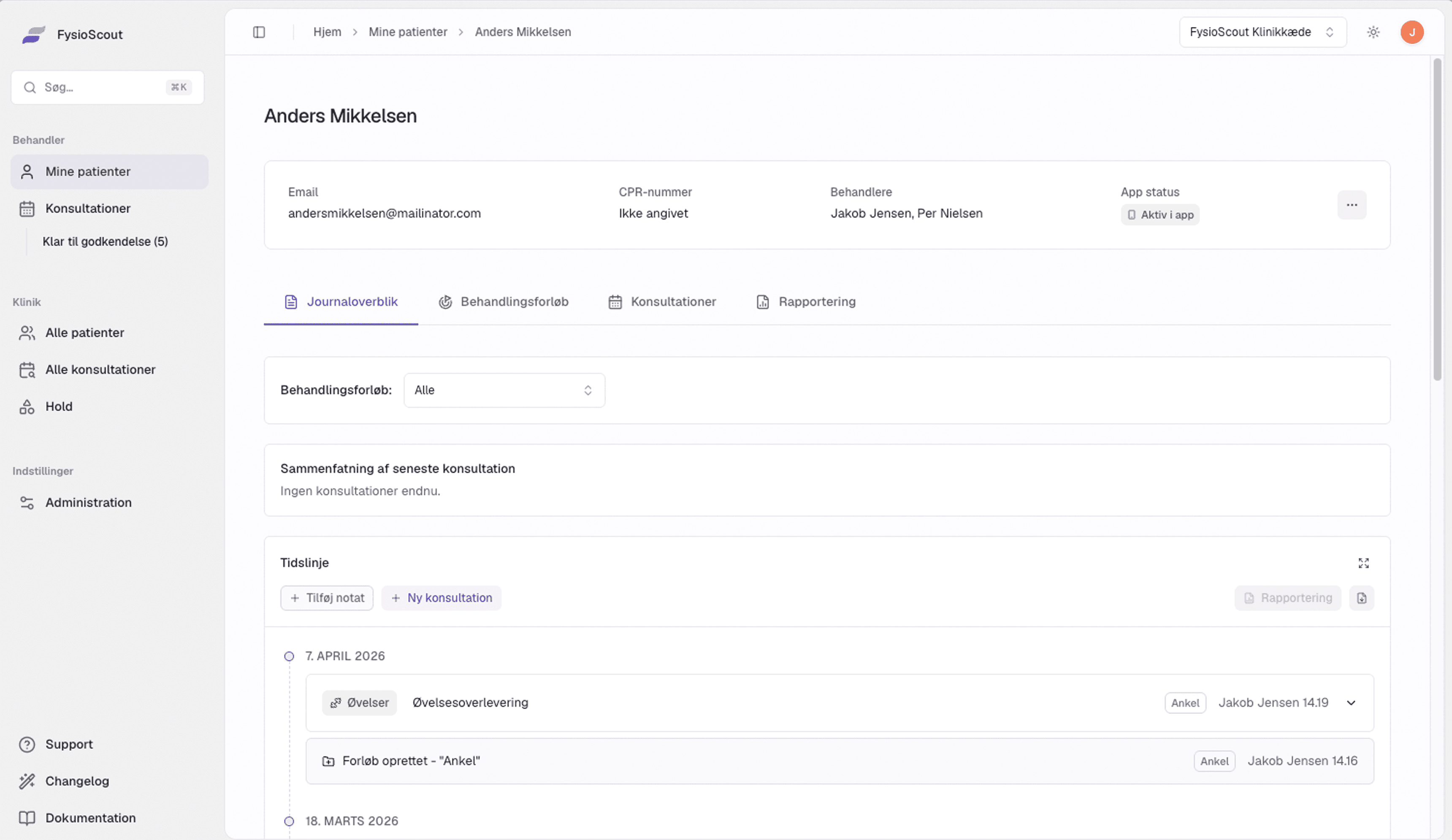Click the Journaloverblik document icon

[x=291, y=302]
